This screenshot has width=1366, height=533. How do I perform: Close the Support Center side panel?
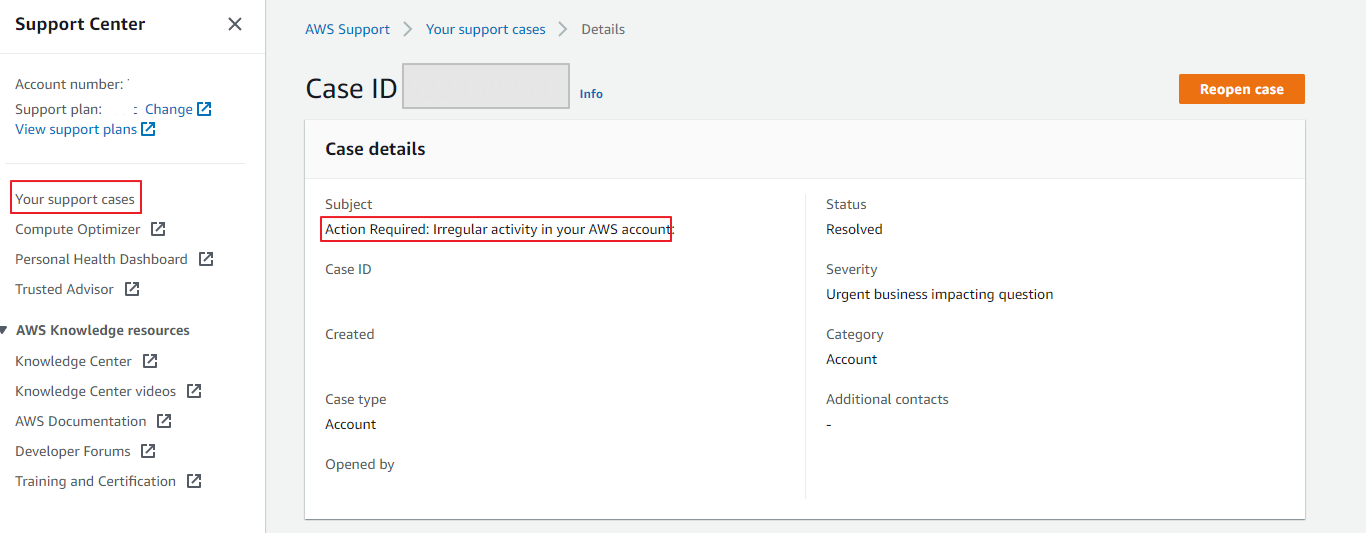coord(235,24)
